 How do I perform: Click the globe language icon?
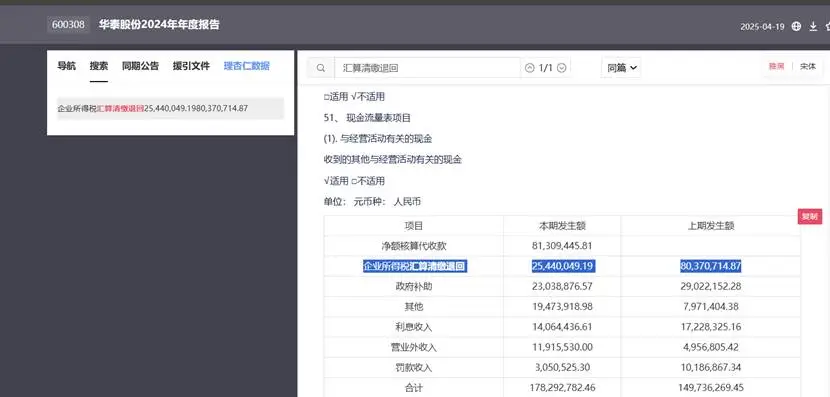[x=796, y=26]
